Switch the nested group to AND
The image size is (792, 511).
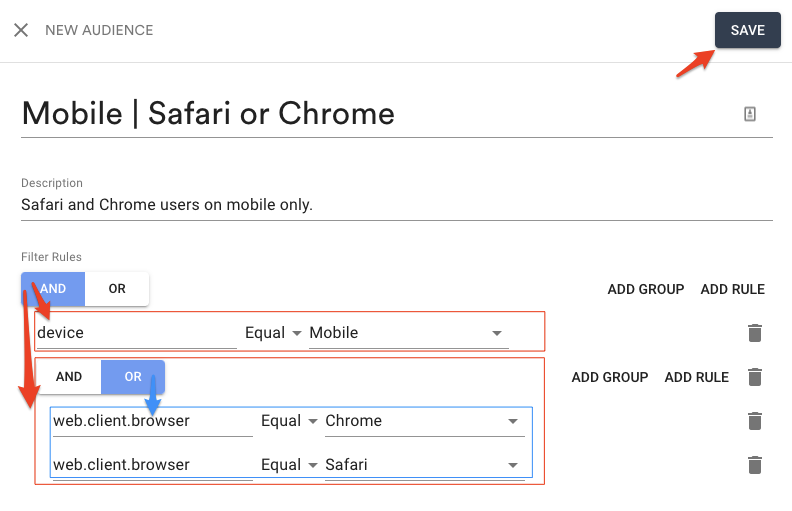coord(69,377)
